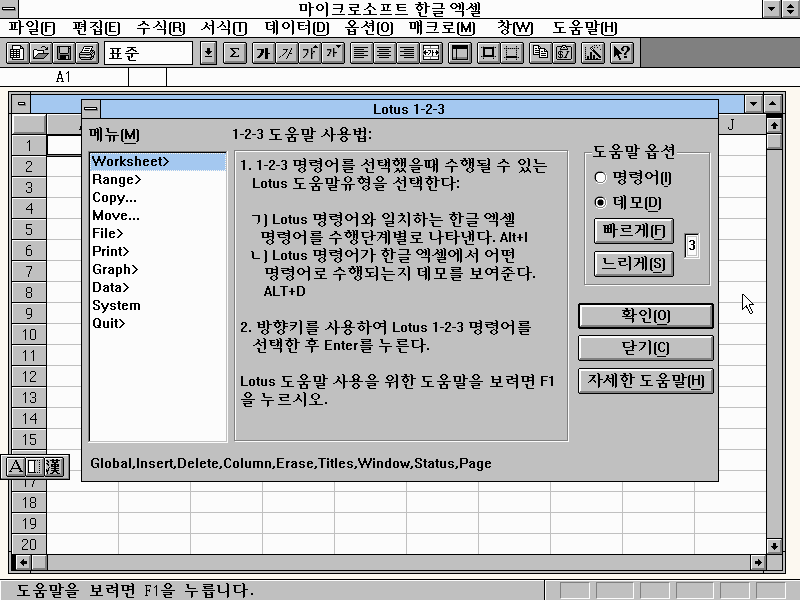800x600 pixels.
Task: Click the horizontal scrollbar right arrow
Action: (x=758, y=562)
